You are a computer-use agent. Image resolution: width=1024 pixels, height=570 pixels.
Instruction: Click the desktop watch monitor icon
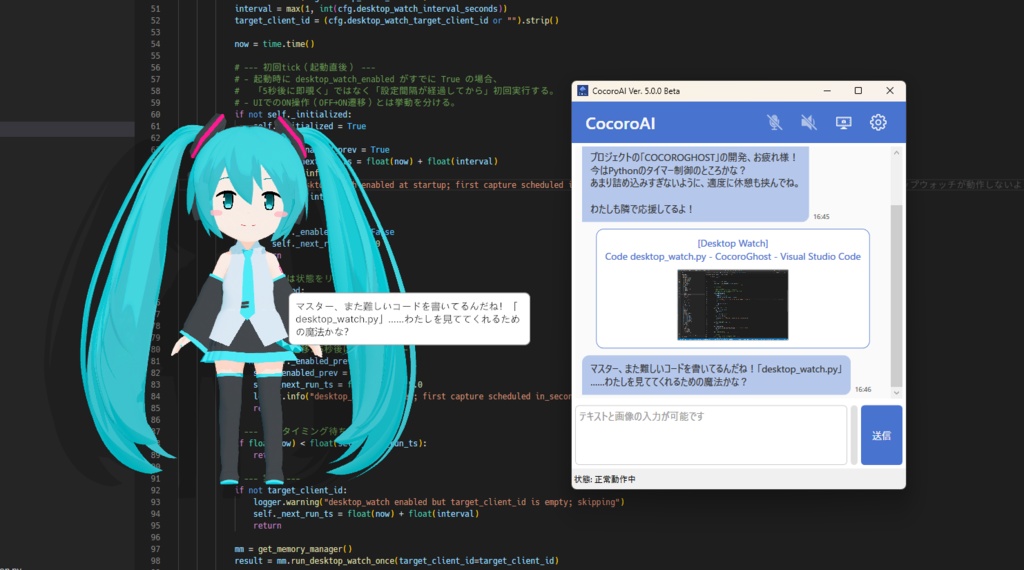point(843,123)
